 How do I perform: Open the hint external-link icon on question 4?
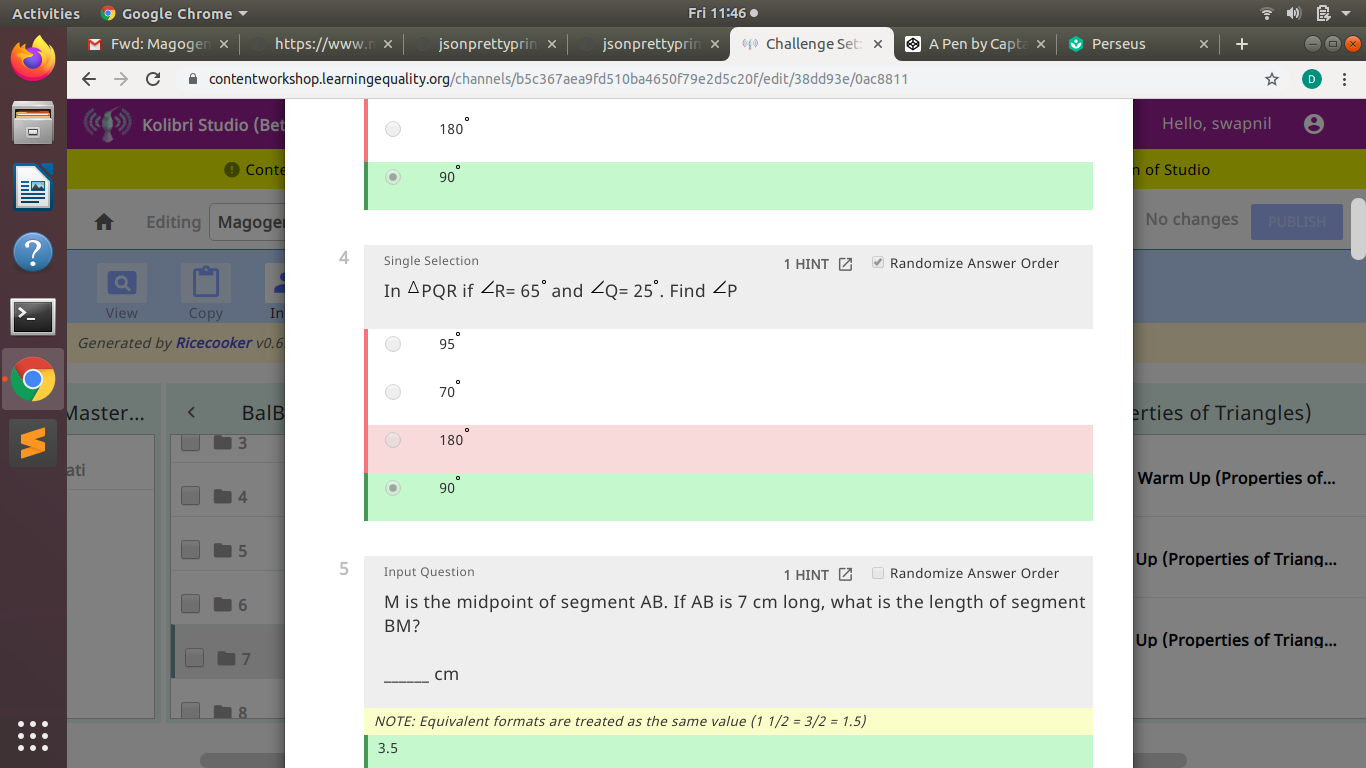845,263
